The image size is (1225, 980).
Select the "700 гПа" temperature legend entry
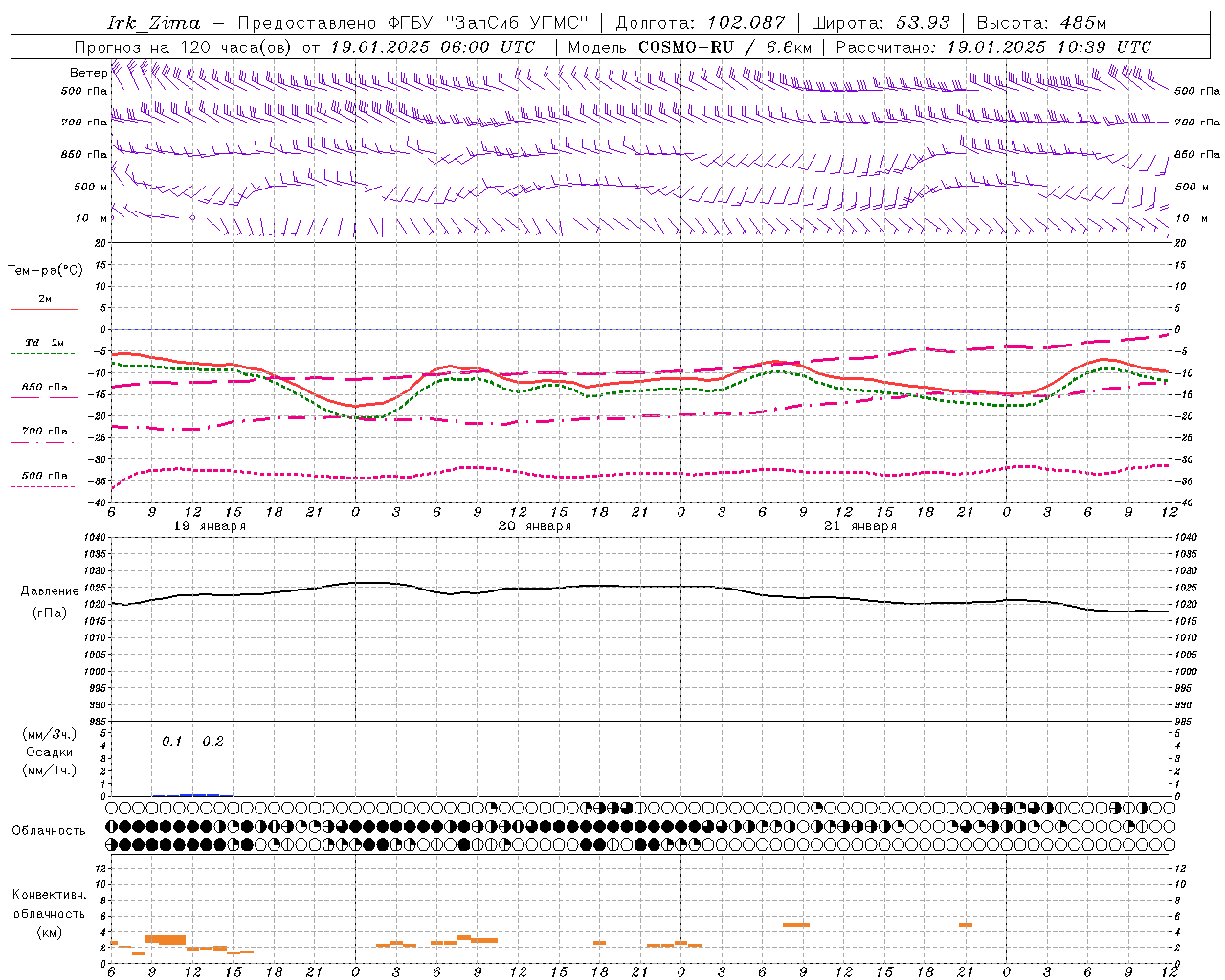[45, 432]
